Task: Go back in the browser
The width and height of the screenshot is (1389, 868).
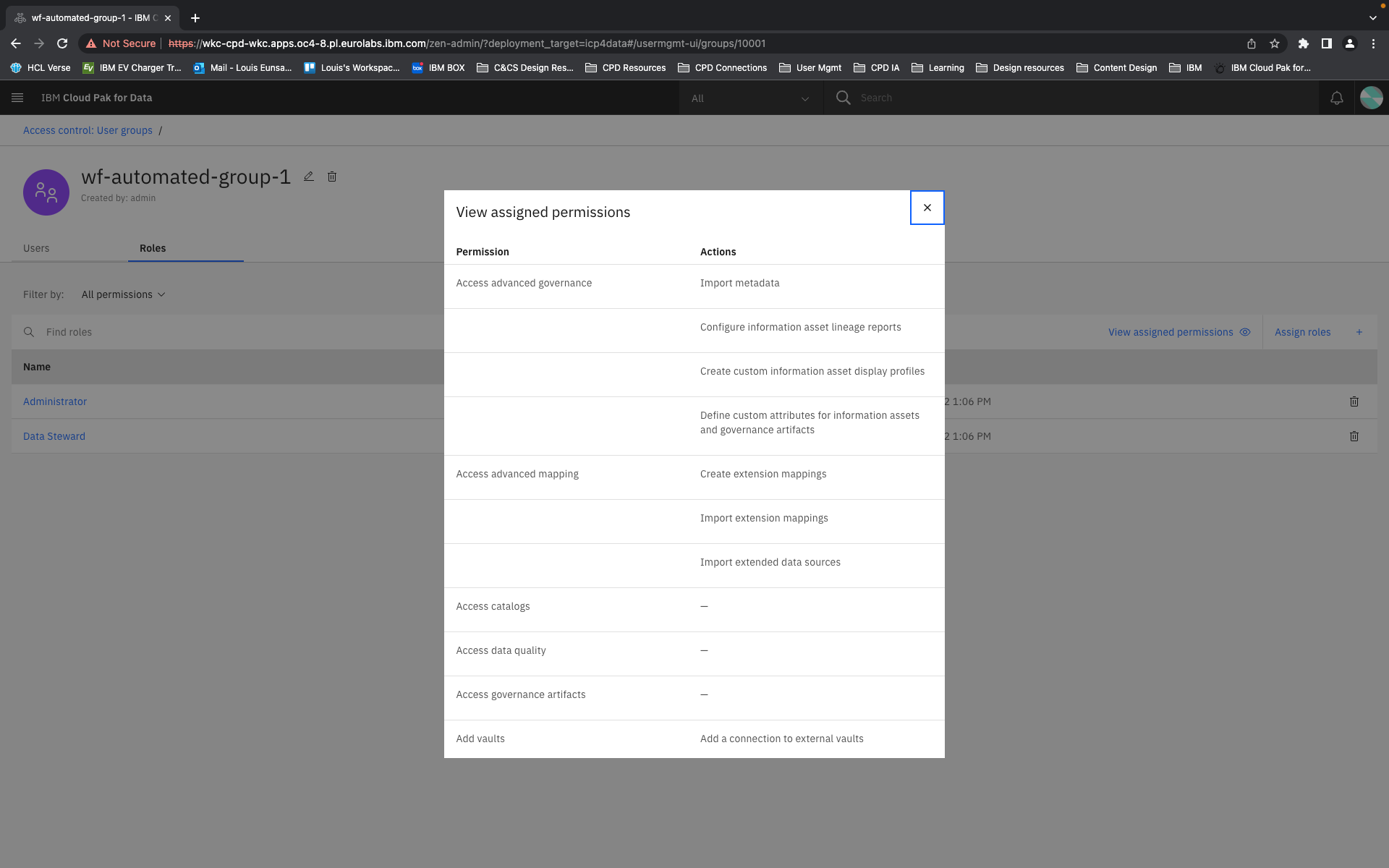Action: pyautogui.click(x=16, y=43)
